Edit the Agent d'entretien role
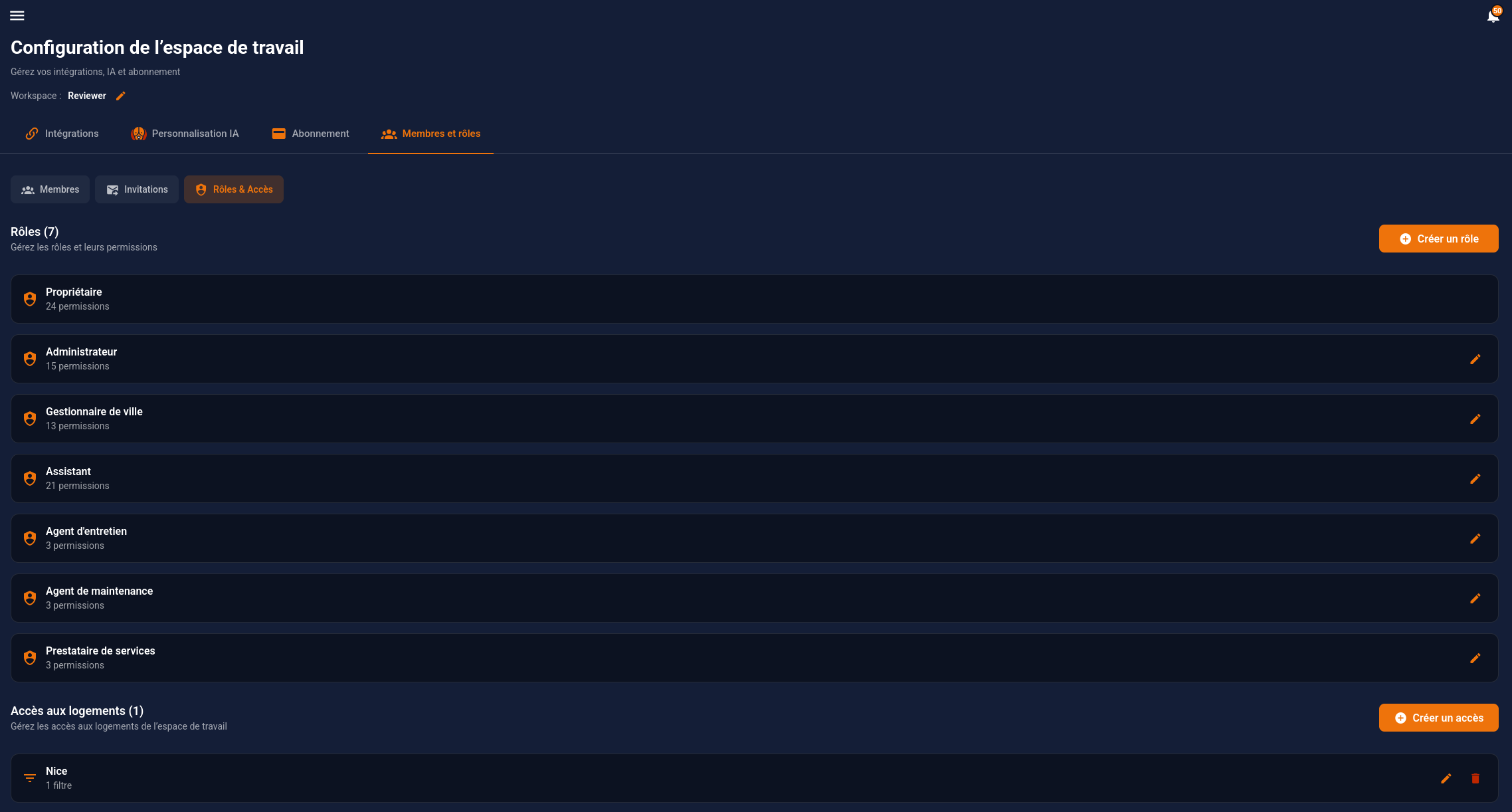 (1475, 538)
